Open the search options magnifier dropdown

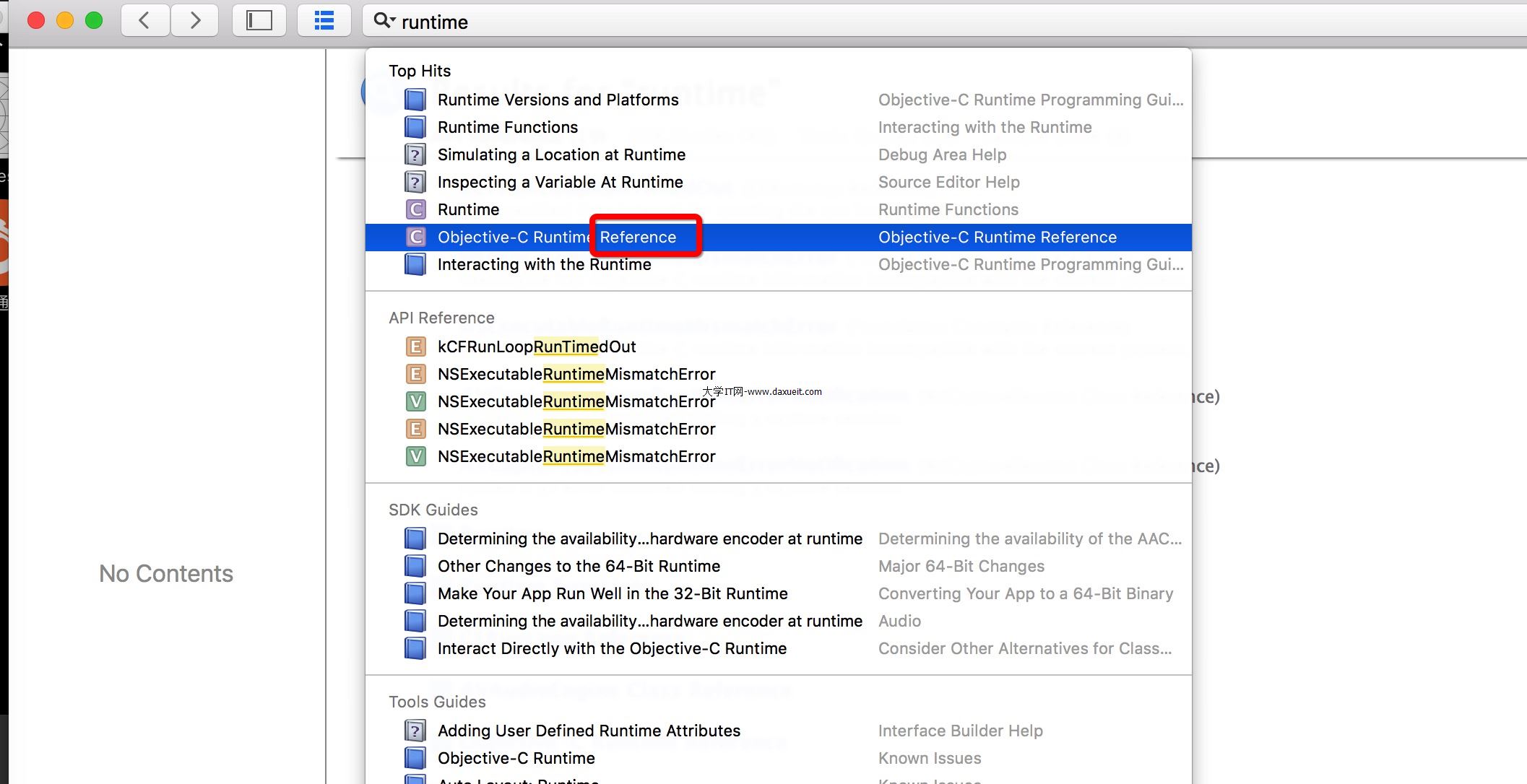tap(384, 21)
